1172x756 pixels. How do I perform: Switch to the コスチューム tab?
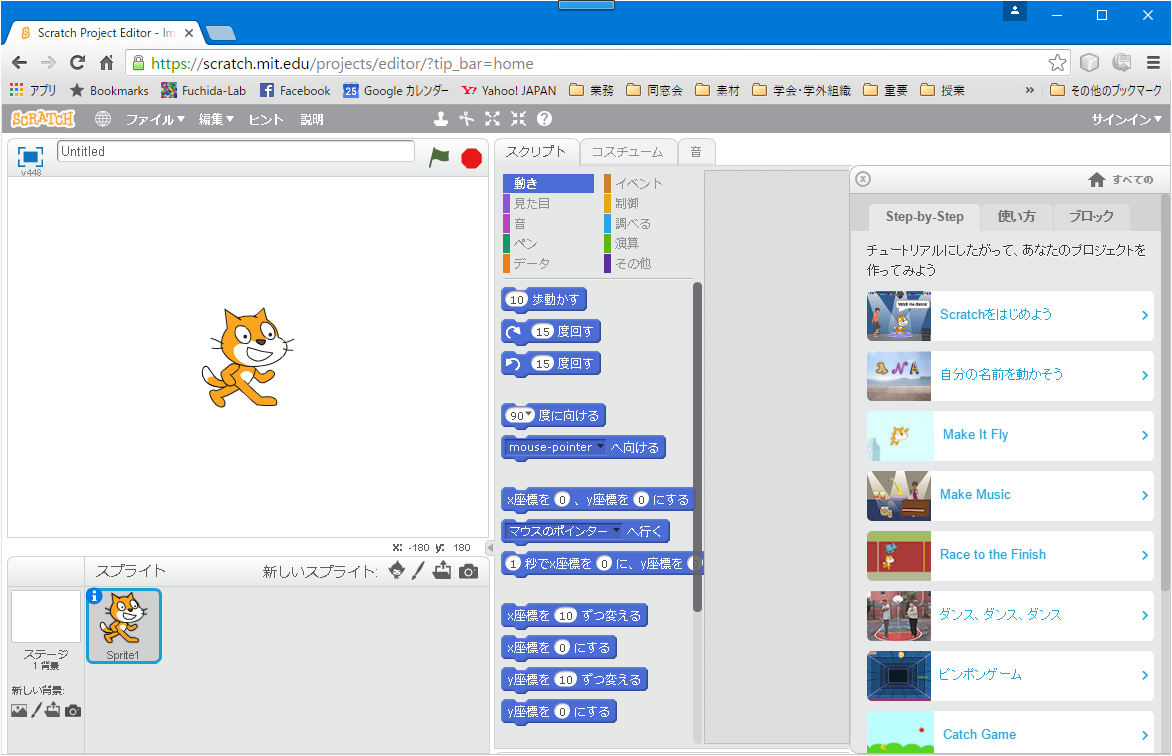(627, 152)
